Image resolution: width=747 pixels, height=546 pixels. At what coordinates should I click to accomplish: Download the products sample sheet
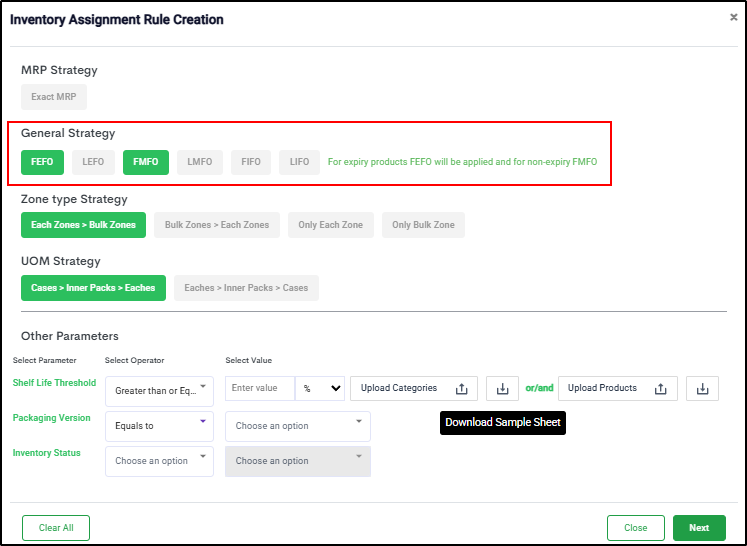(x=702, y=389)
